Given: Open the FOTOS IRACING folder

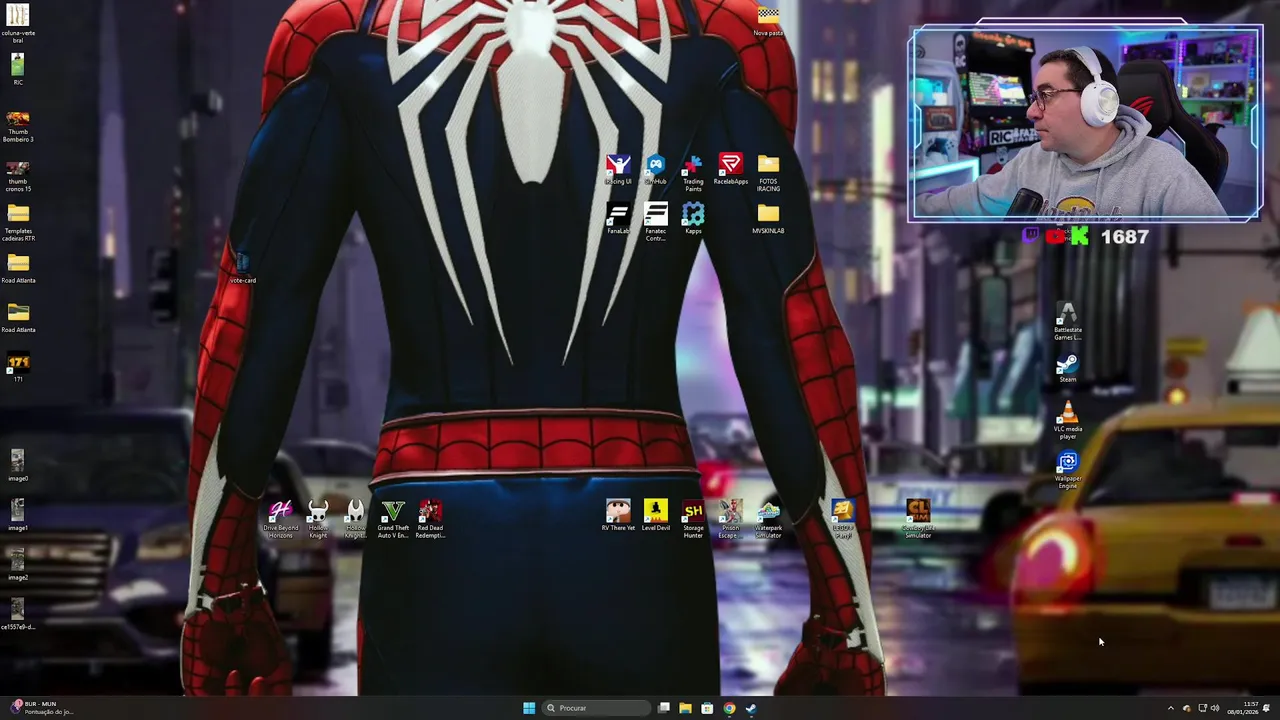Looking at the screenshot, I should click(768, 173).
